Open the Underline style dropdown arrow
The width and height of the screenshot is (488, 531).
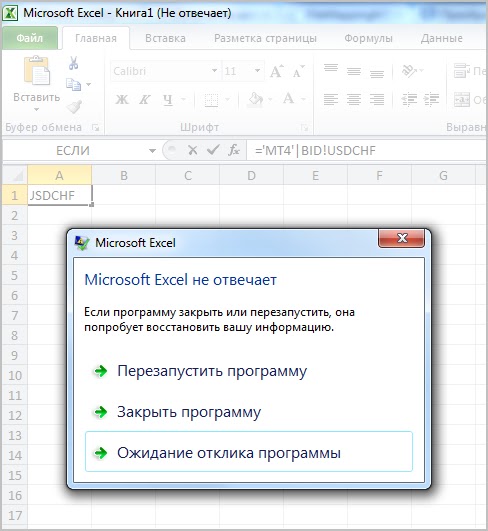[x=183, y=100]
